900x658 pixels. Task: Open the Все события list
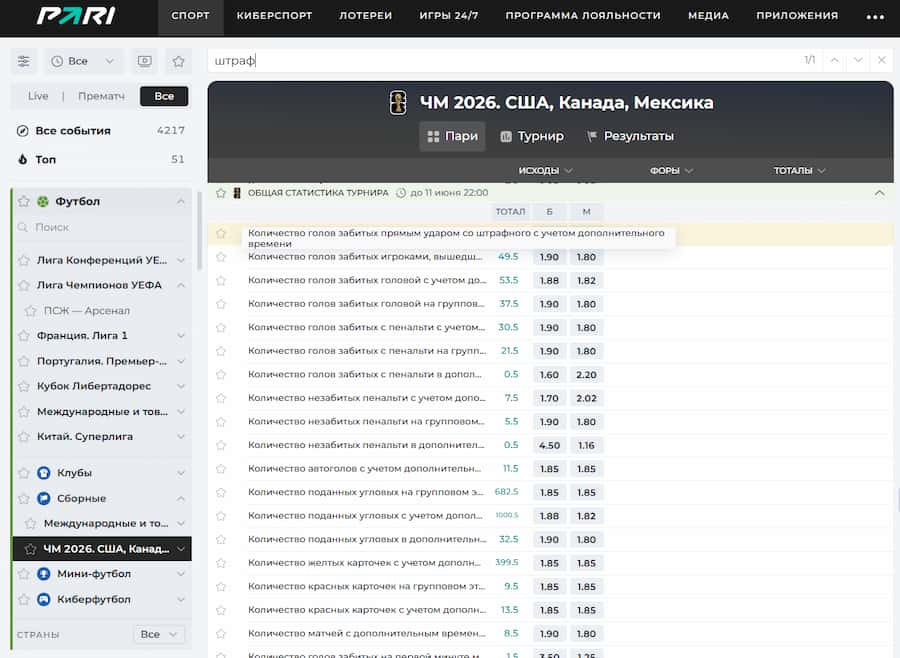101,131
